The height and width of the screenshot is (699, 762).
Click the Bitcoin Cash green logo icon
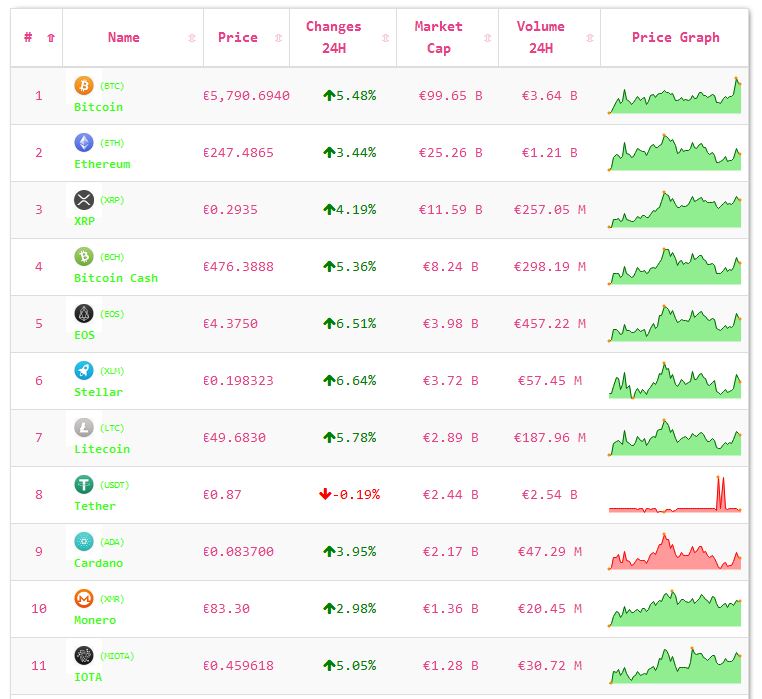pyautogui.click(x=84, y=257)
